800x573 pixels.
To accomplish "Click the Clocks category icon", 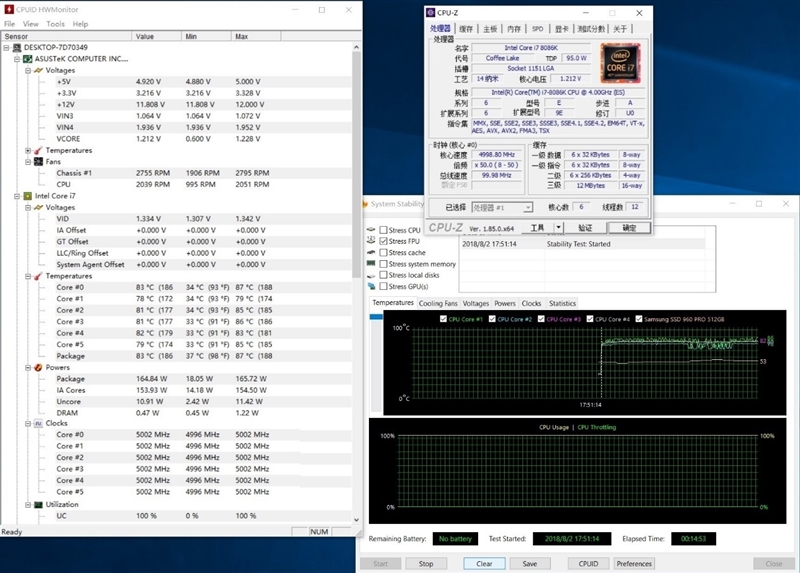I will [x=38, y=423].
